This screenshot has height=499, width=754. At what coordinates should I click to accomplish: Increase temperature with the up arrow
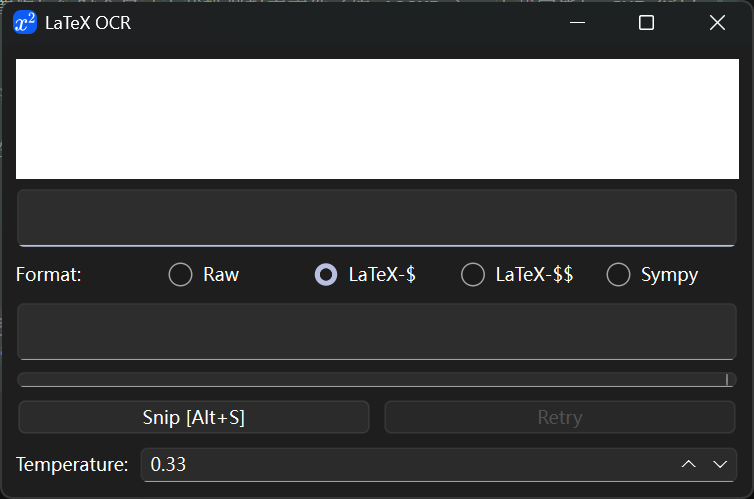point(689,464)
